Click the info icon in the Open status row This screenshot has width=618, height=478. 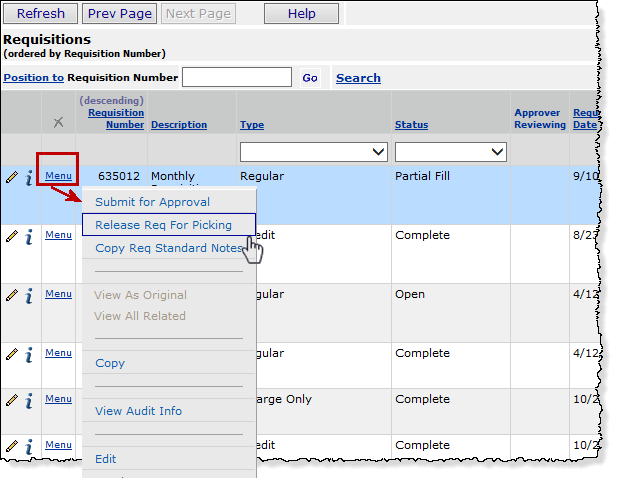(x=29, y=295)
